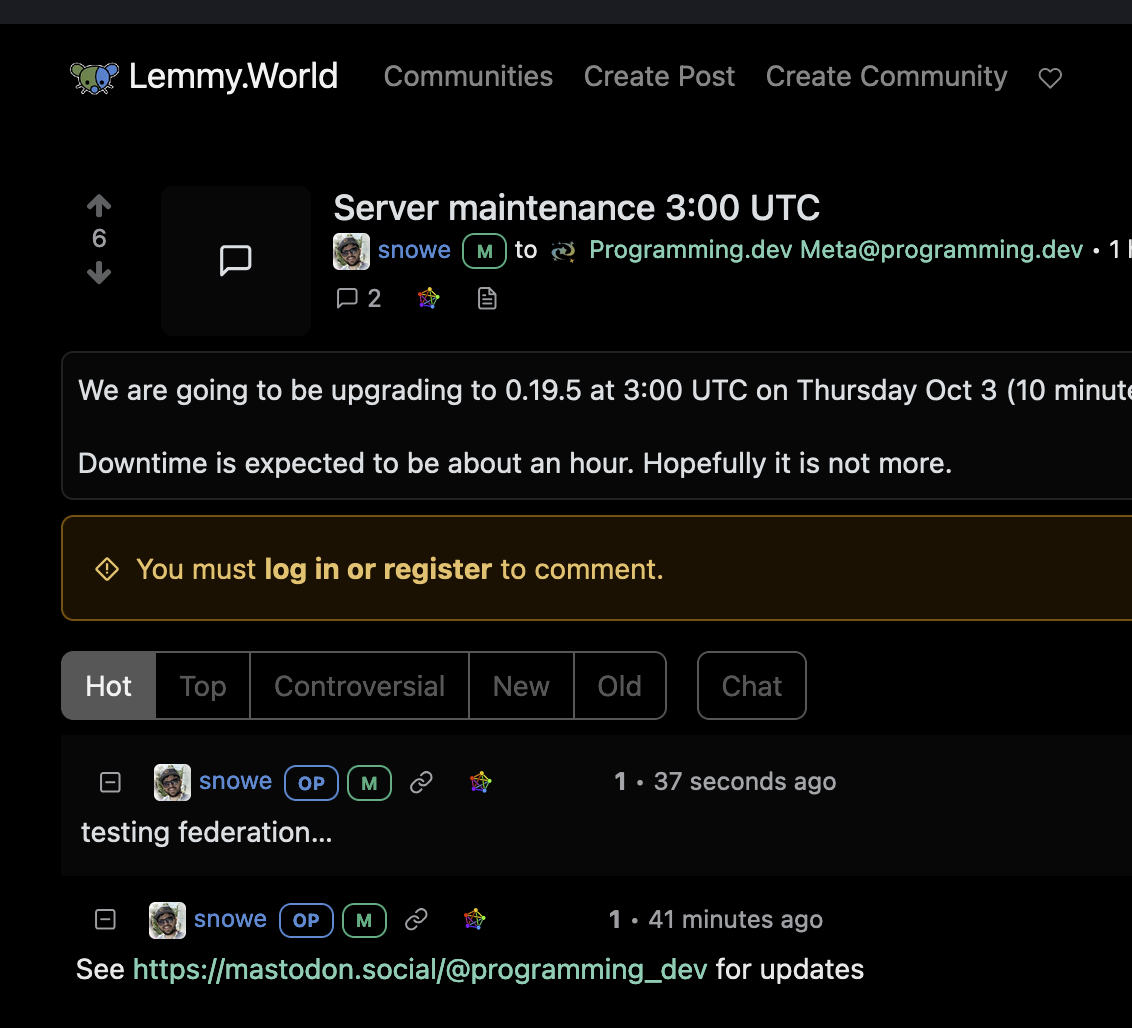Go to Create Post page
The image size is (1132, 1028).
click(x=659, y=77)
